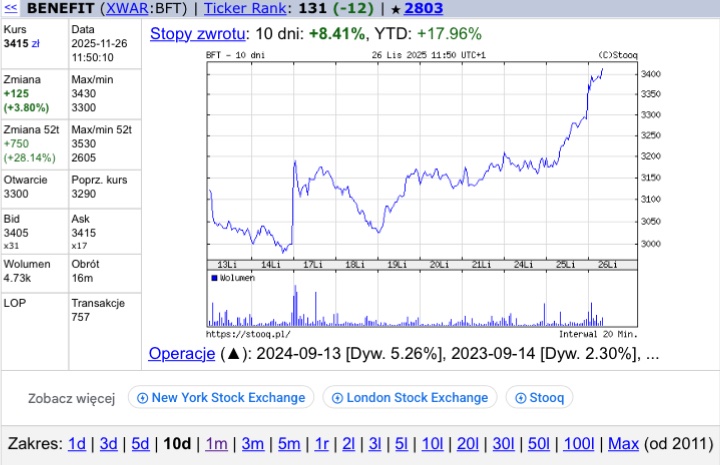Select the 3d range
The width and height of the screenshot is (720, 465).
(108, 444)
